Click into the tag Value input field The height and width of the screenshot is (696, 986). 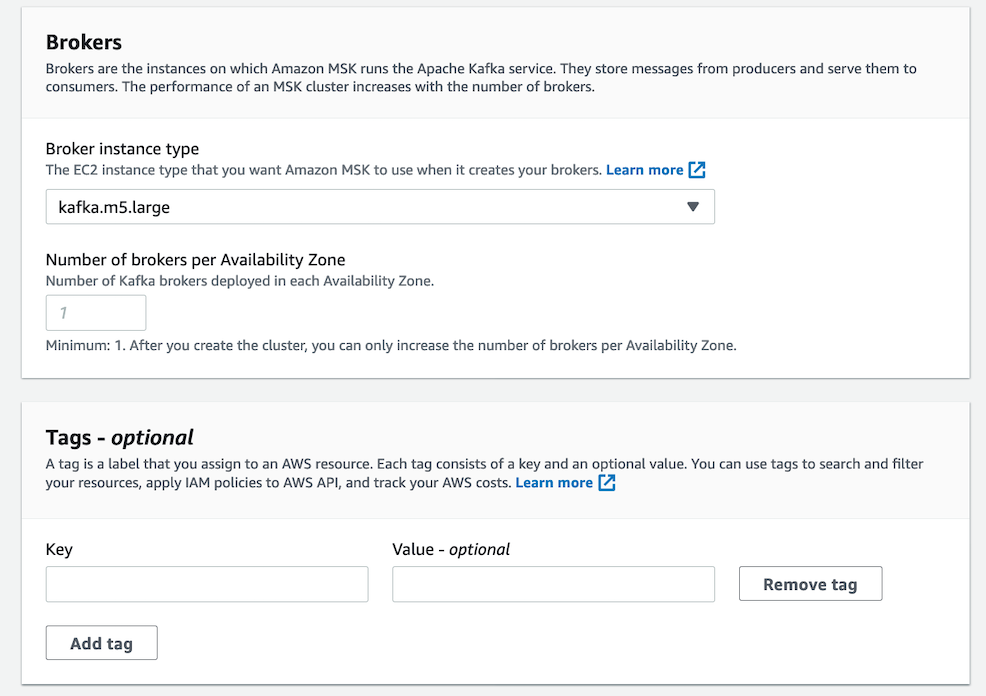click(x=553, y=584)
